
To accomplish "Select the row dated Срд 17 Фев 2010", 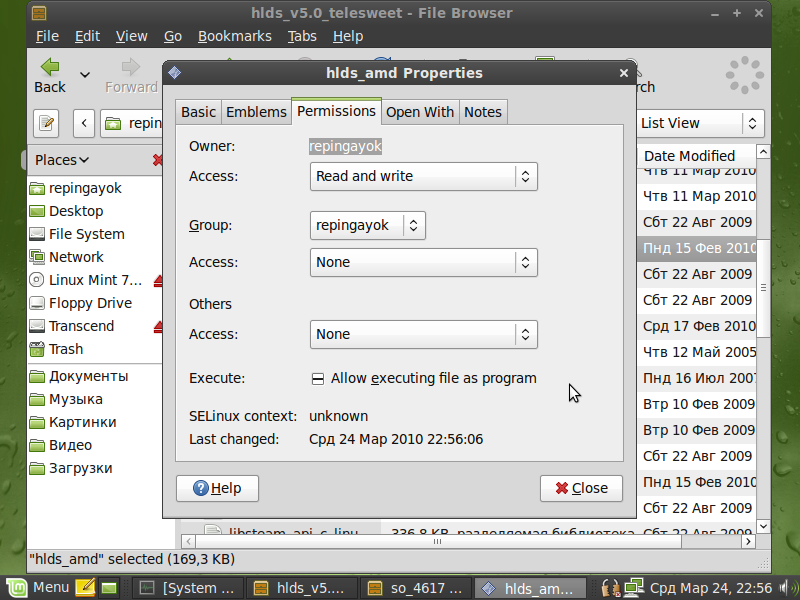I will (x=696, y=326).
